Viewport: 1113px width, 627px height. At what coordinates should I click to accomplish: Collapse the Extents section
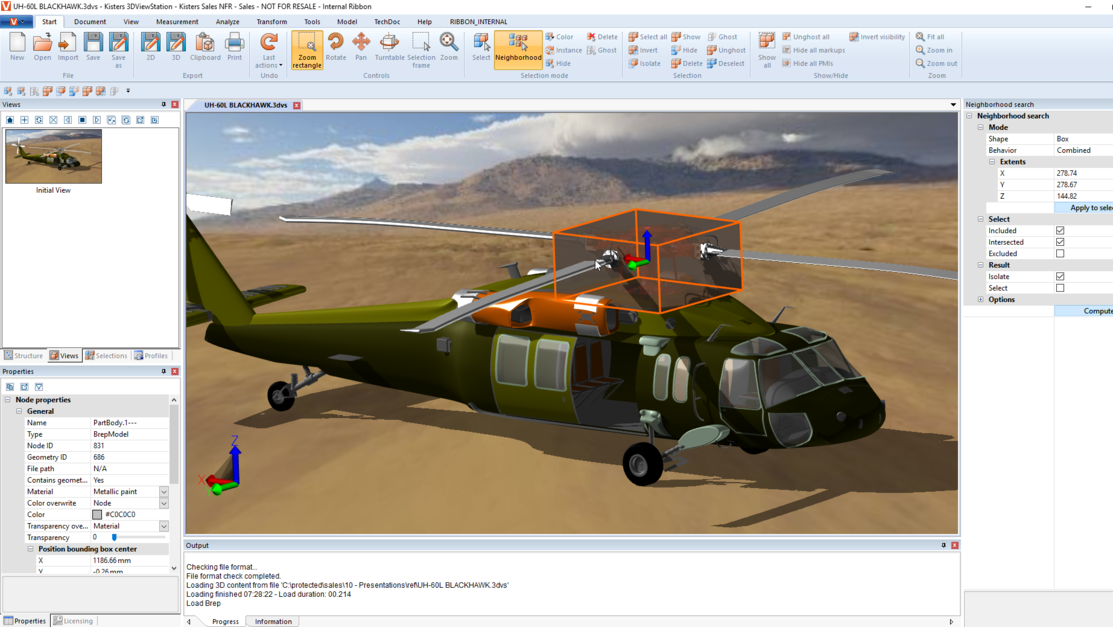click(x=992, y=162)
